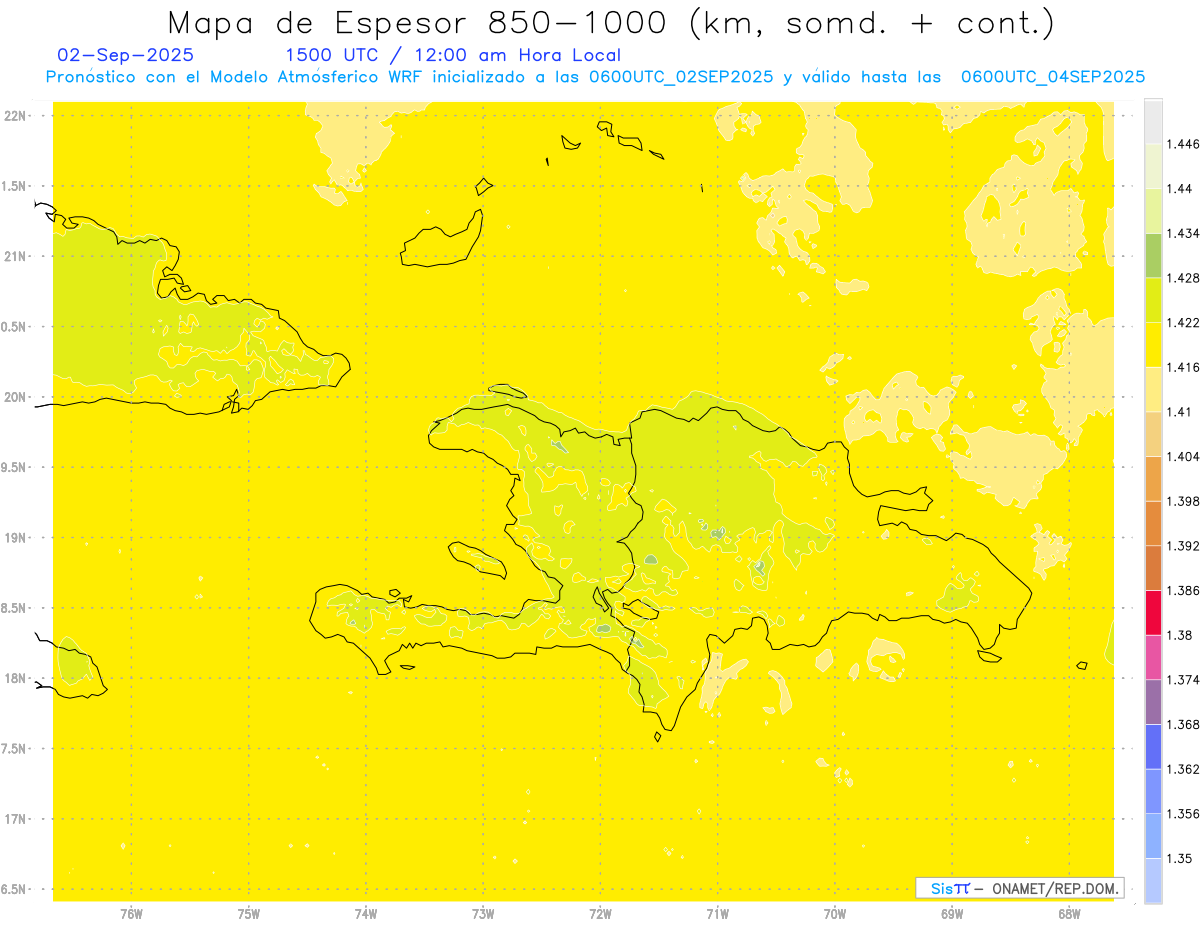The image size is (1200, 927).
Task: Click the colorbar value "1.41"
Action: pyautogui.click(x=1178, y=412)
